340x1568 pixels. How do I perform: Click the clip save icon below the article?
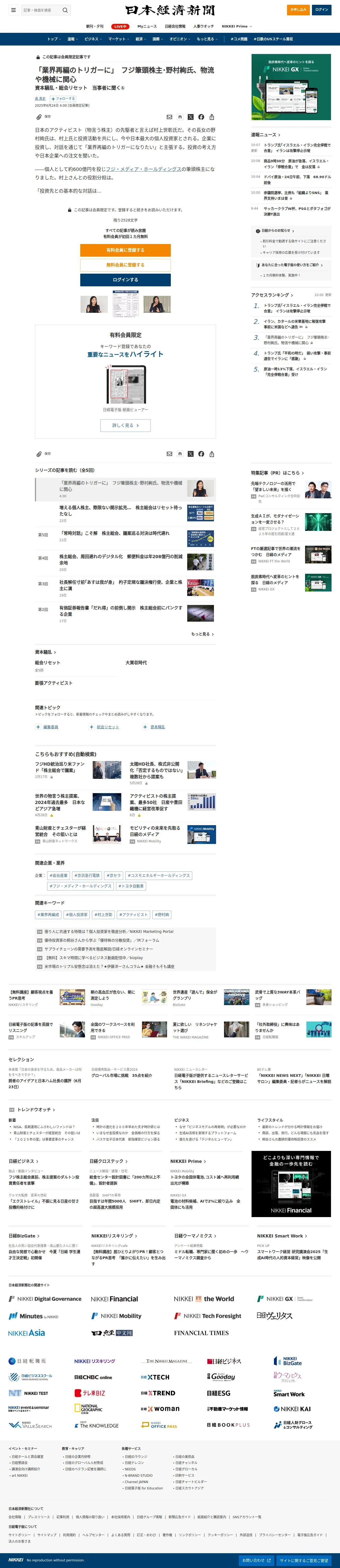click(38, 454)
